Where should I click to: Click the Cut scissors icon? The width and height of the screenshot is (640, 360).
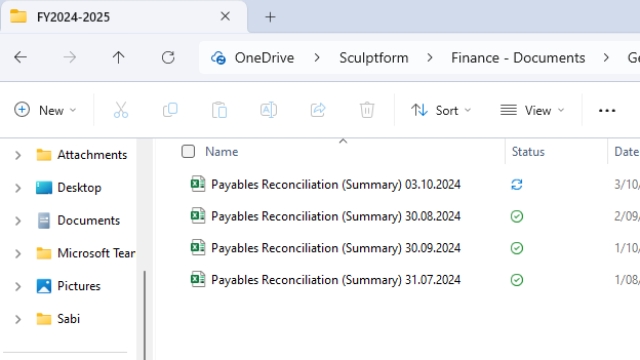121,110
